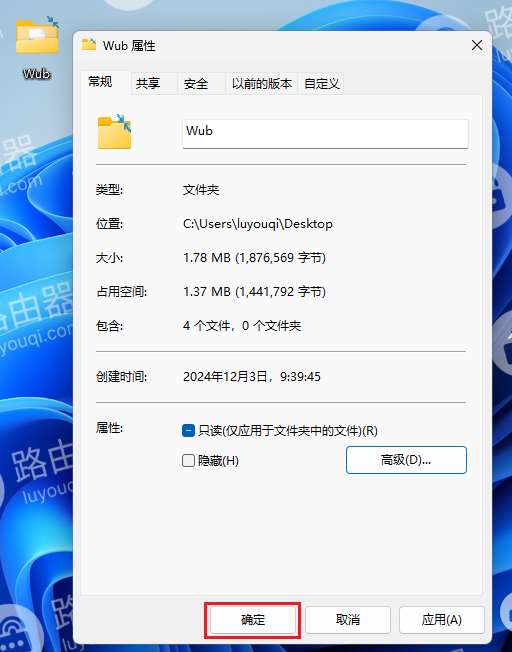Click the Wub label under the desktop folder
The height and width of the screenshot is (652, 512).
[x=37, y=74]
